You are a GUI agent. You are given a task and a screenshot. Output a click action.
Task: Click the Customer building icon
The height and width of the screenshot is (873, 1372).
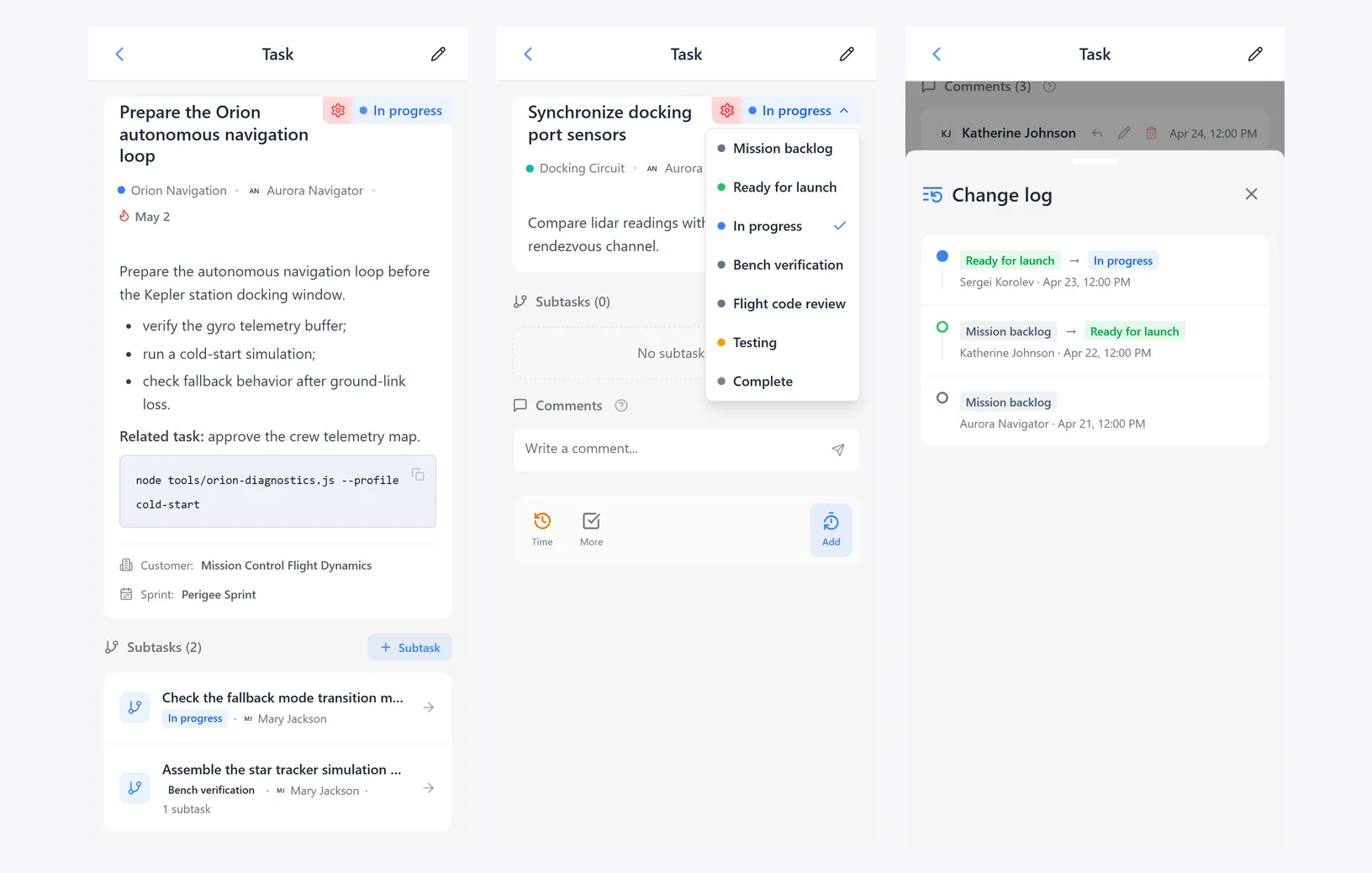(126, 565)
